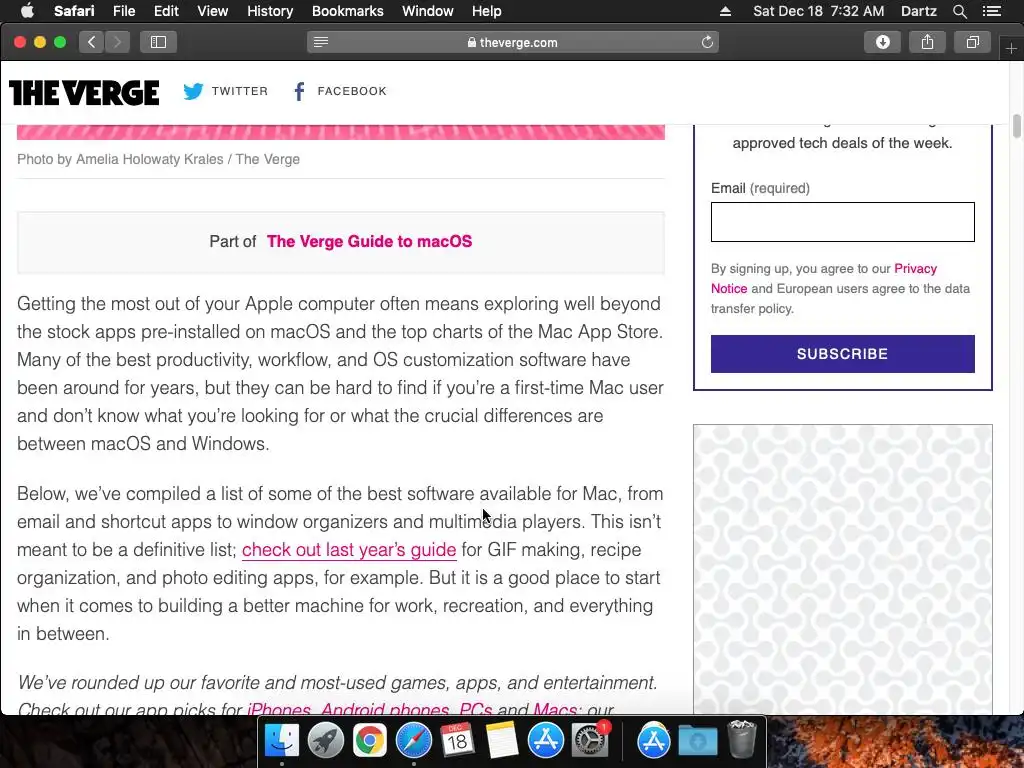Open the View menu
This screenshot has height=768, width=1024.
pyautogui.click(x=212, y=10)
